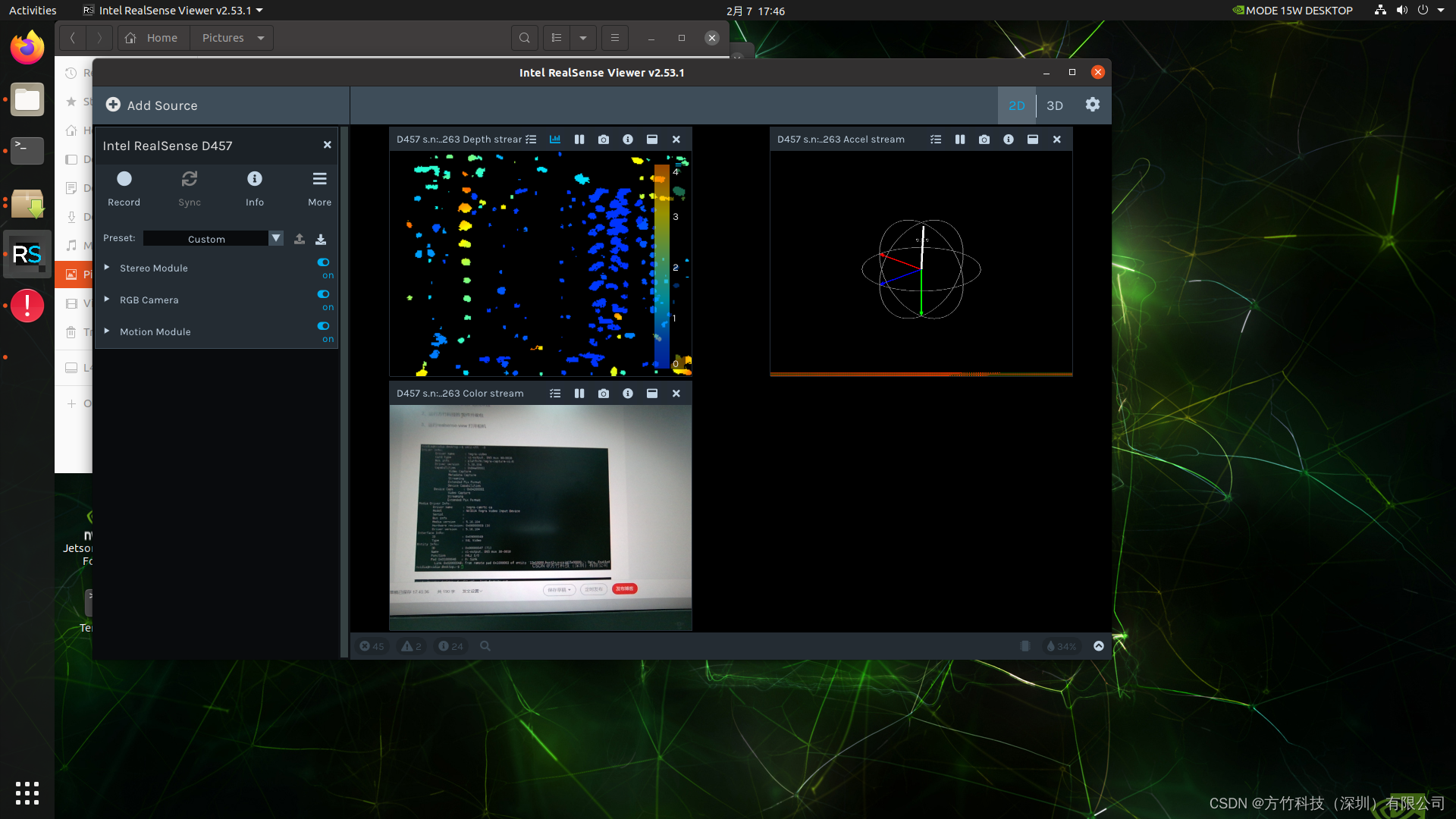Viewport: 1456px width, 819px height.
Task: Pause the Depth stream
Action: click(579, 140)
